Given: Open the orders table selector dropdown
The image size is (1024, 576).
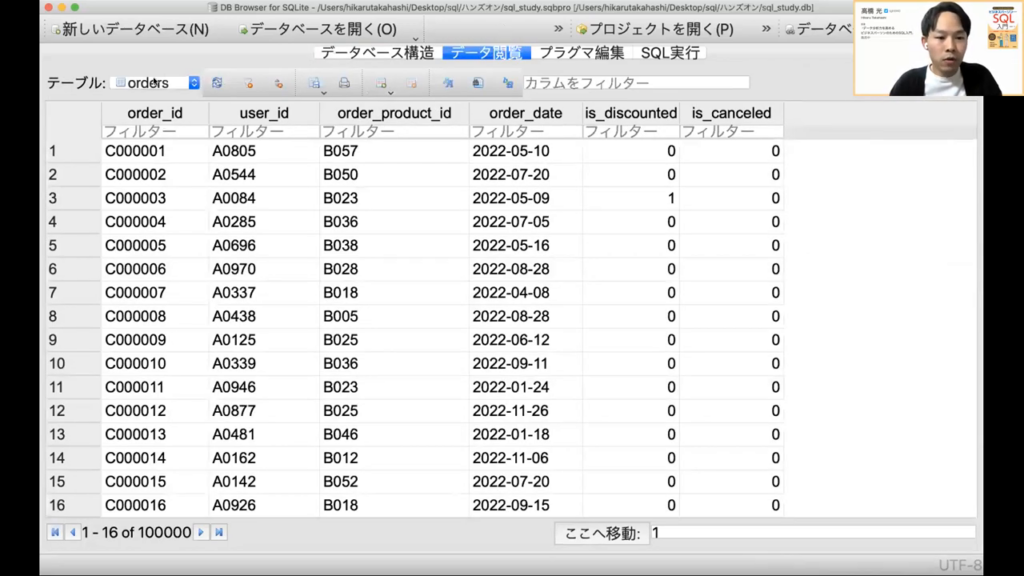Looking at the screenshot, I should 194,83.
